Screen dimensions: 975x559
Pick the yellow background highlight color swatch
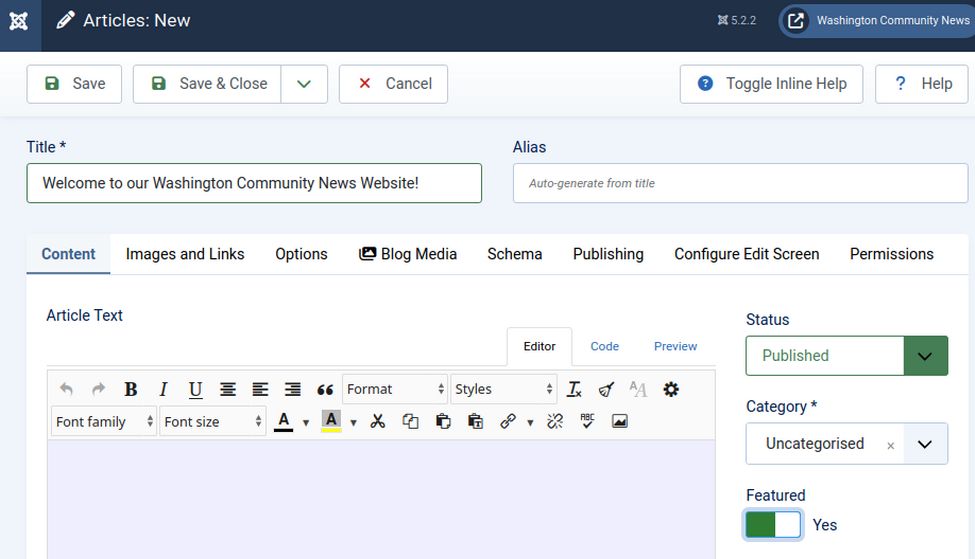(331, 421)
